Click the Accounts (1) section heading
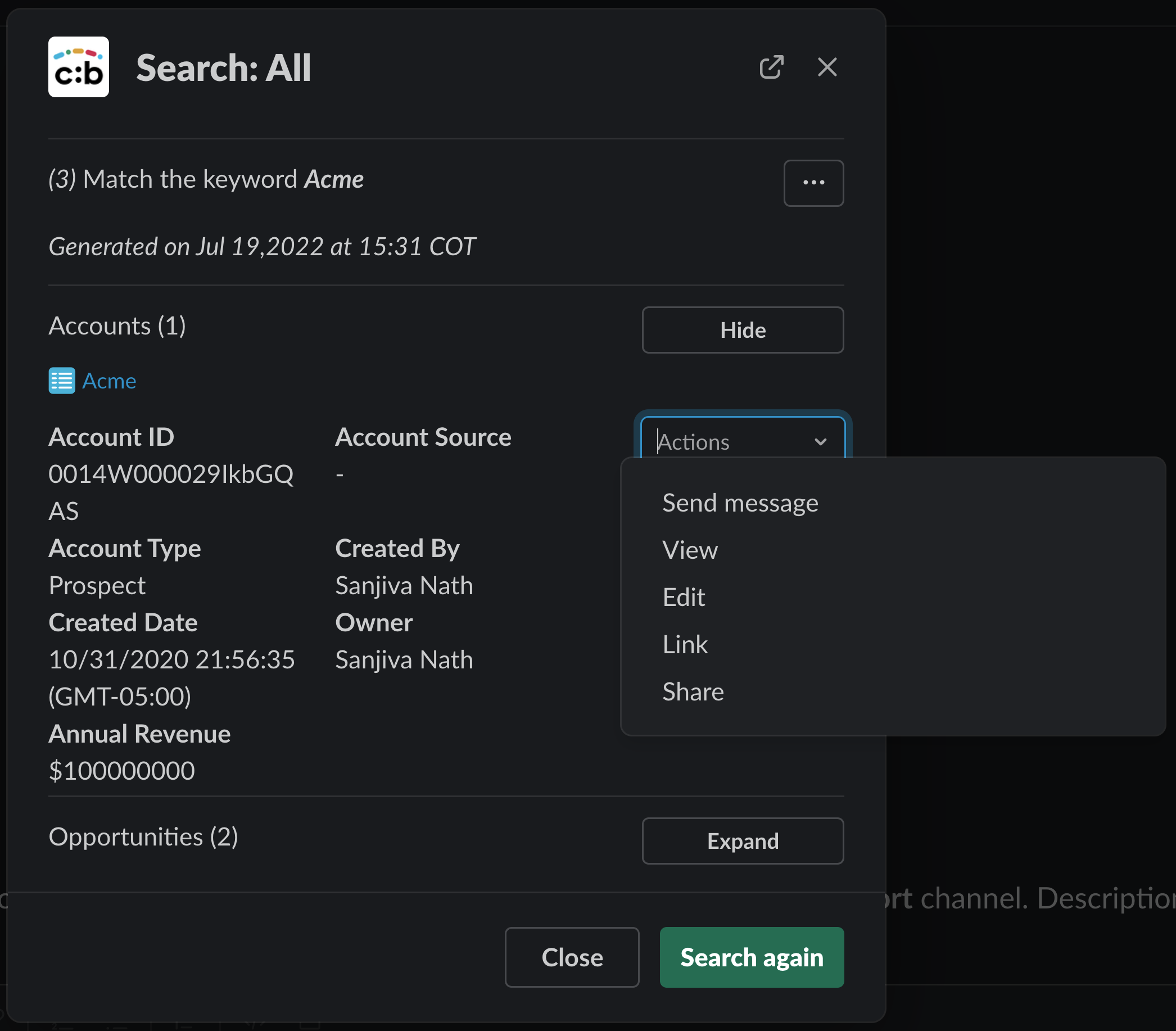1176x1031 pixels. point(117,325)
